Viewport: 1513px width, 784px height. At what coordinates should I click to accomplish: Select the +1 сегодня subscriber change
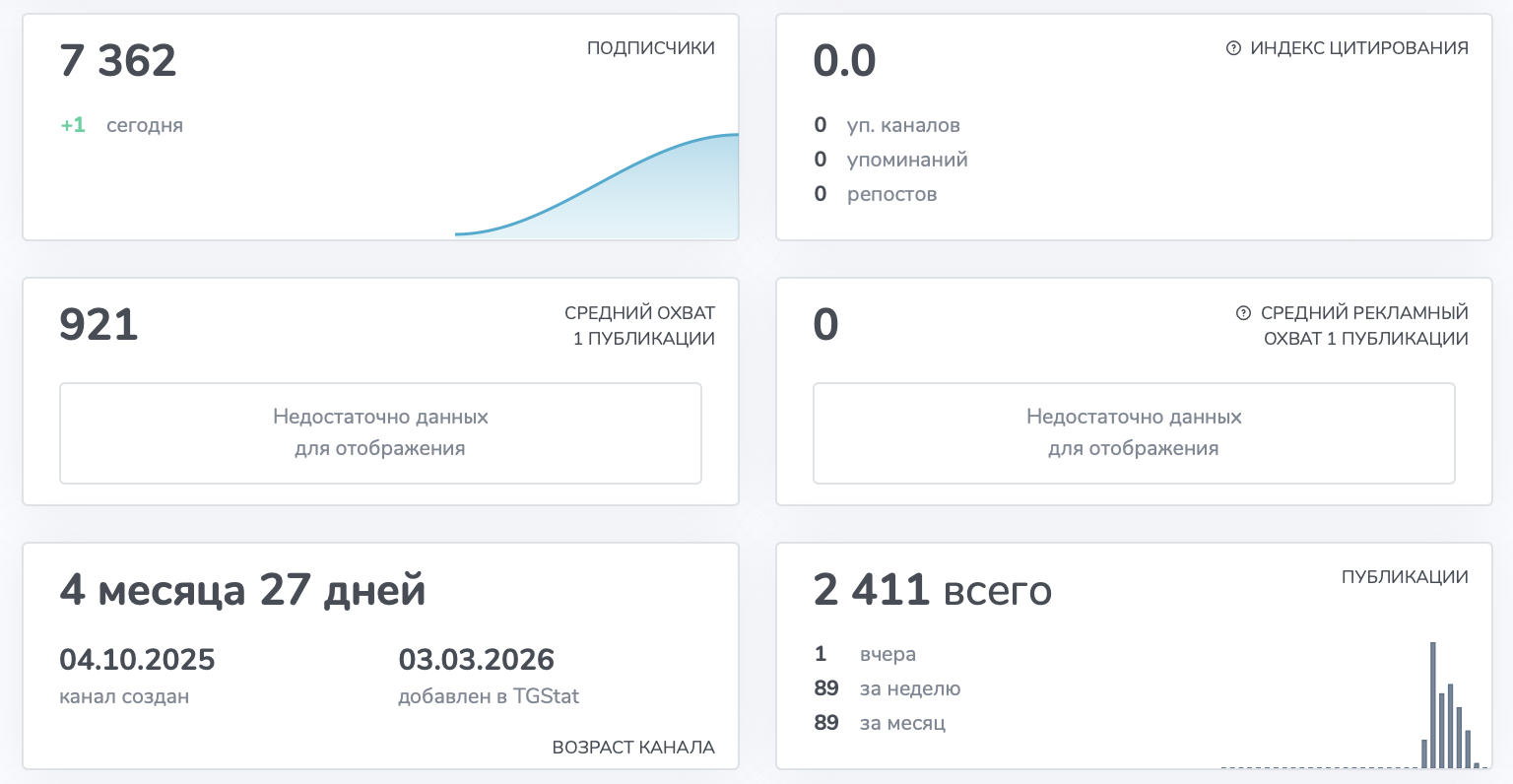point(122,125)
